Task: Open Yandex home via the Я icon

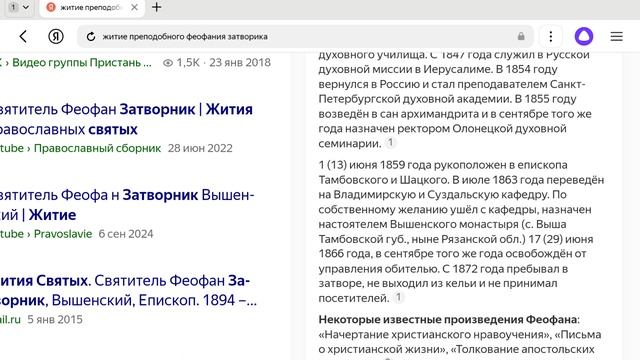Action: coord(56,37)
